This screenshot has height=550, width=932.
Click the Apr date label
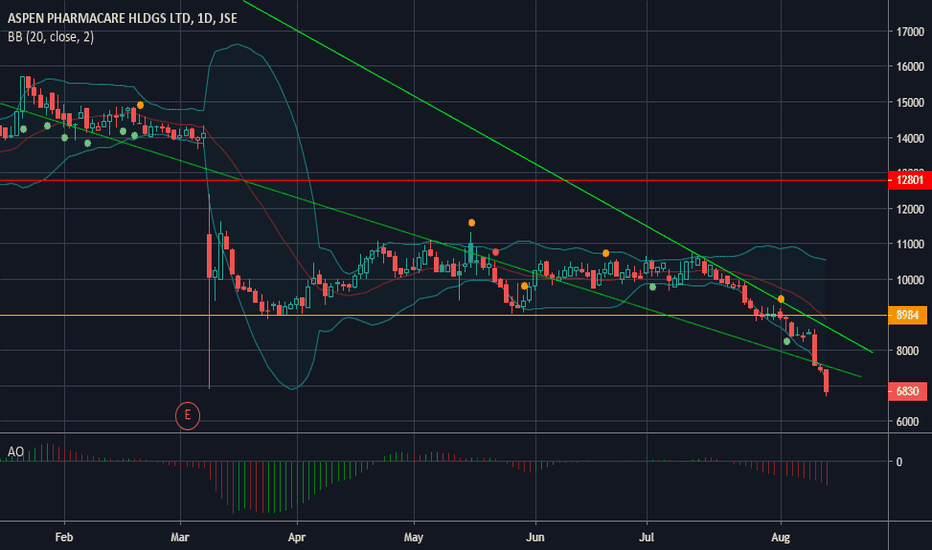pyautogui.click(x=297, y=538)
